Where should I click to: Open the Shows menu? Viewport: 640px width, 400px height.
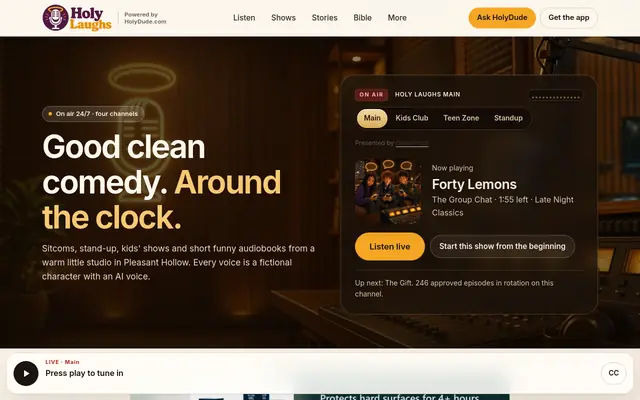tap(283, 18)
